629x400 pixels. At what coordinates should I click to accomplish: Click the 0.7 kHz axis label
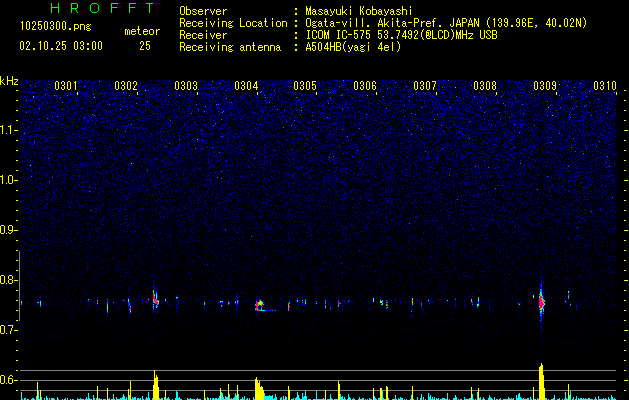[x=9, y=330]
